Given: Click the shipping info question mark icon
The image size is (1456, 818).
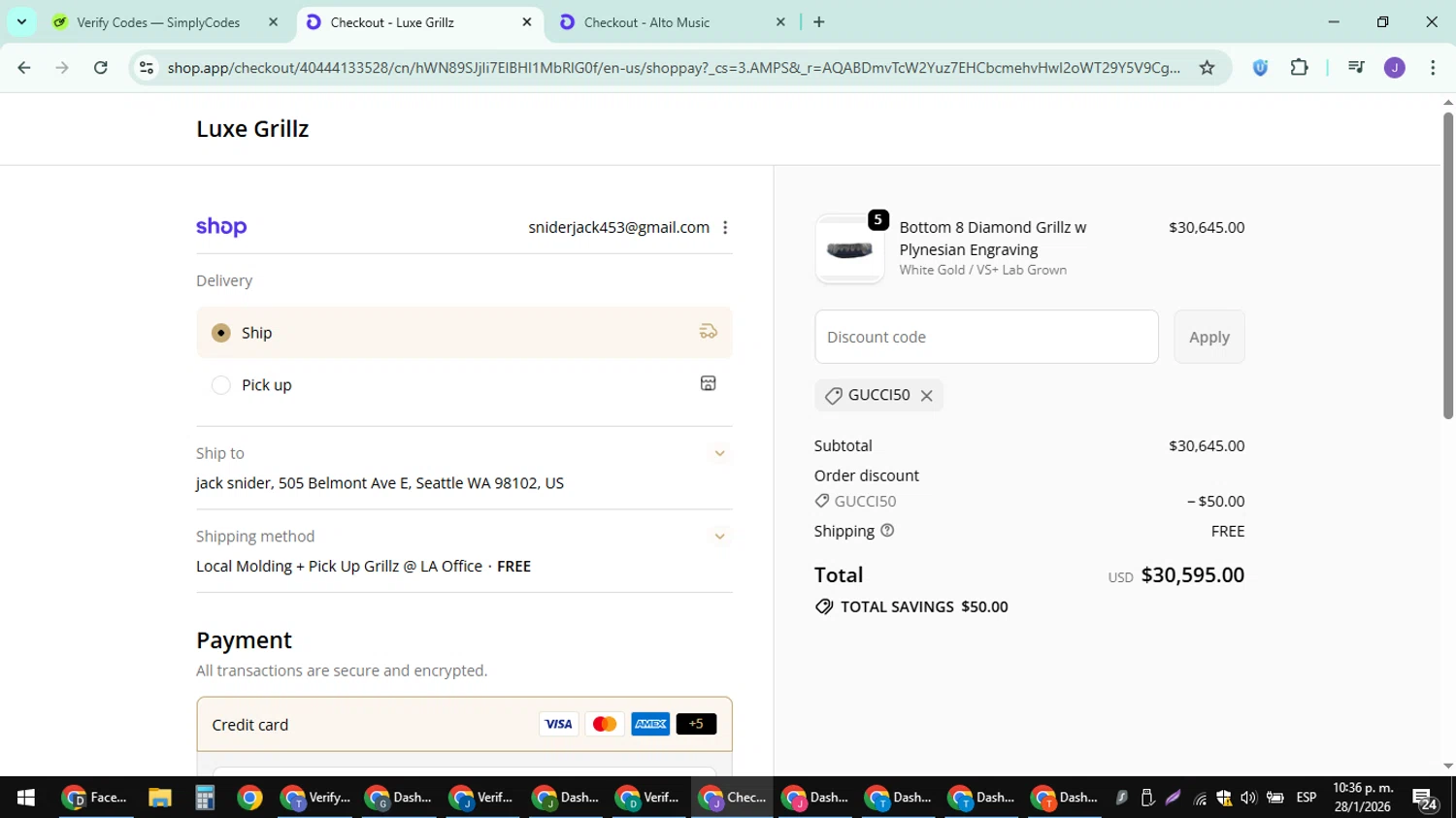Looking at the screenshot, I should [887, 531].
